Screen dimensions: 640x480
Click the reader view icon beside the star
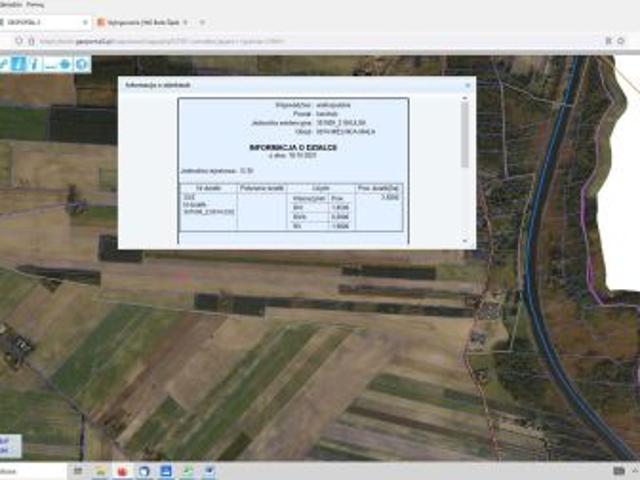608,41
